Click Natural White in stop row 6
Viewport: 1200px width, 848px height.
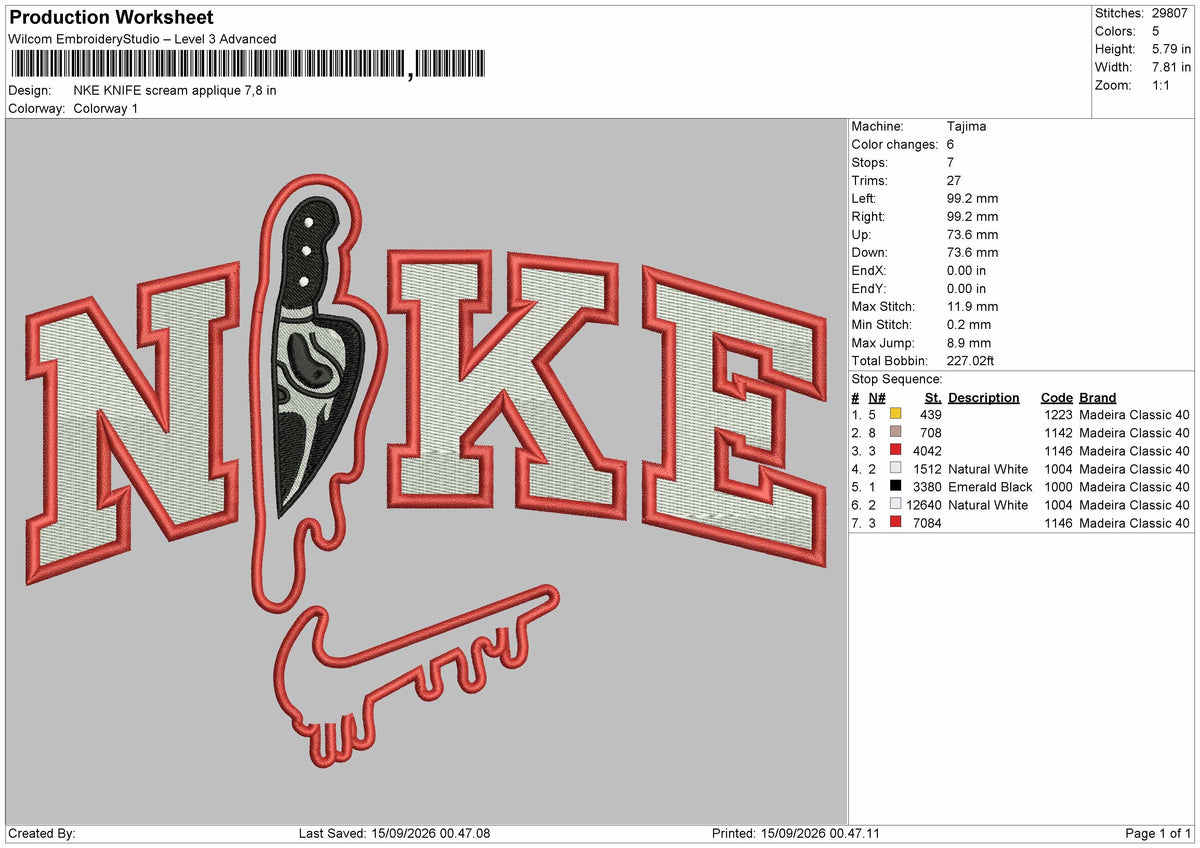(988, 504)
